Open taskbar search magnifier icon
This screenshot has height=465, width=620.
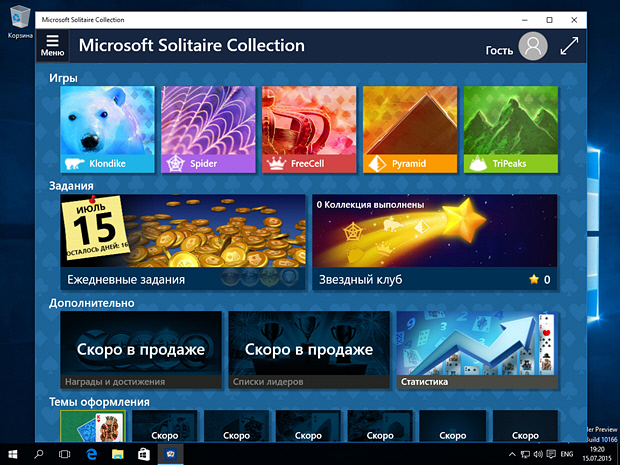pyautogui.click(x=39, y=454)
